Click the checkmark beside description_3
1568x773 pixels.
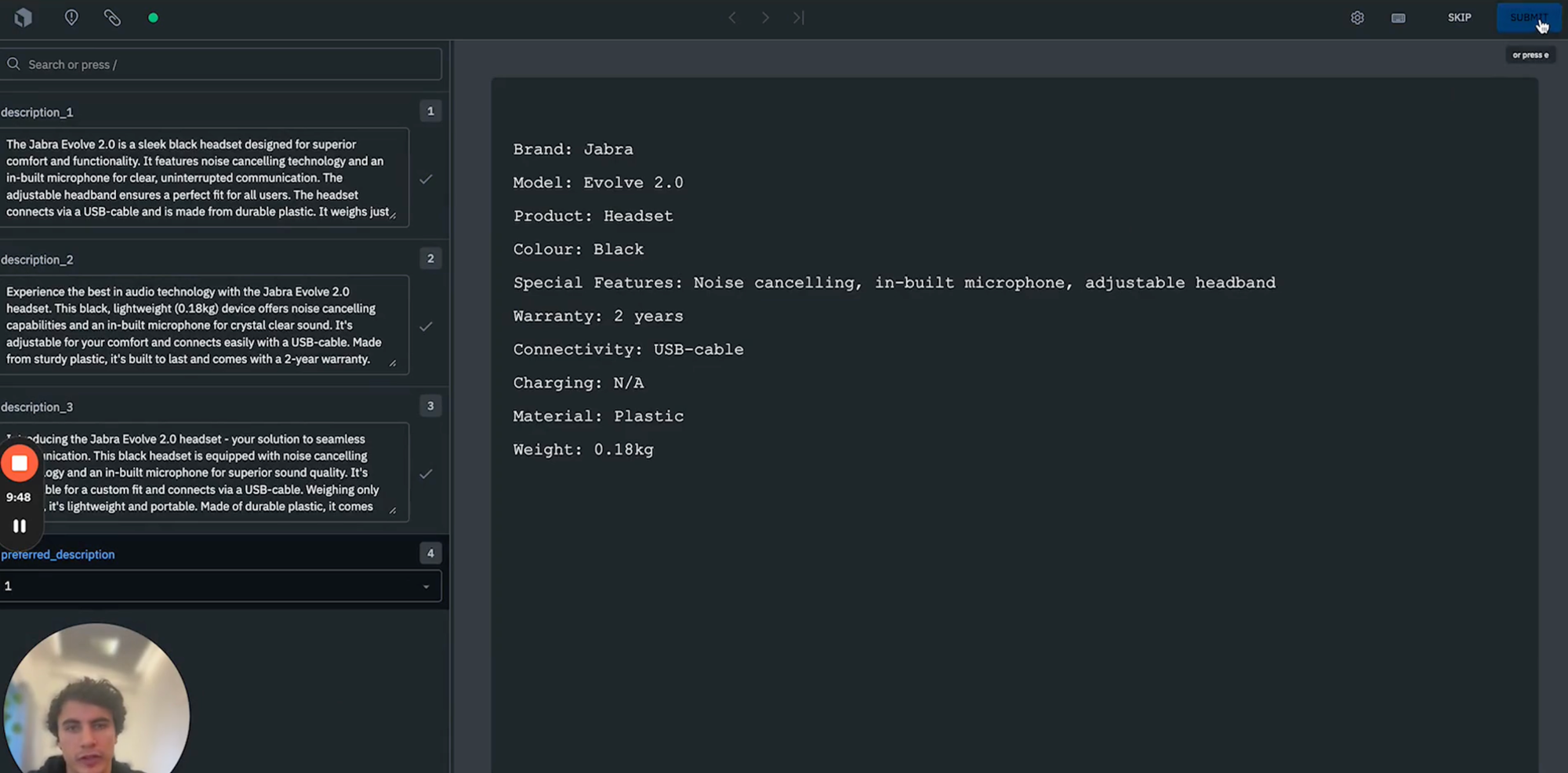click(x=426, y=474)
